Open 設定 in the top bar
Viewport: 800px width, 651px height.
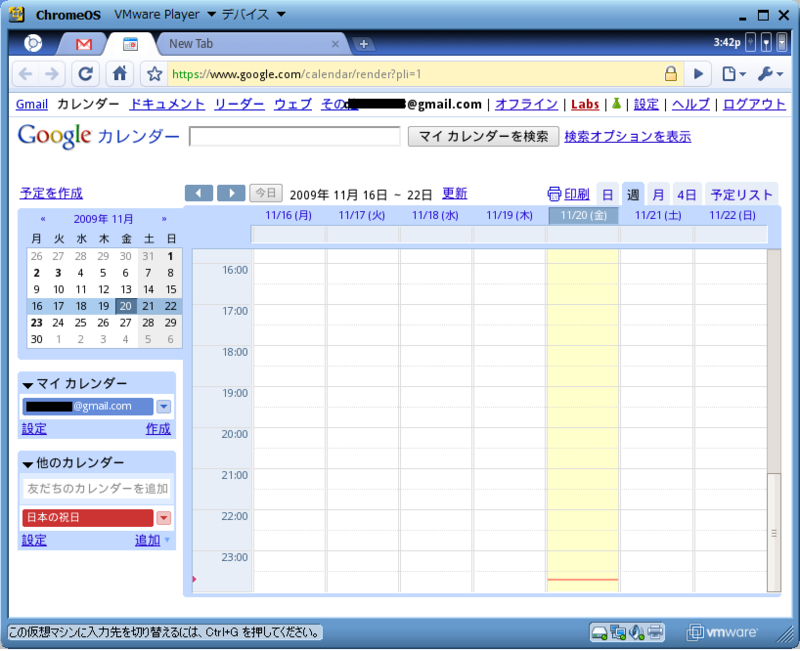(x=646, y=105)
